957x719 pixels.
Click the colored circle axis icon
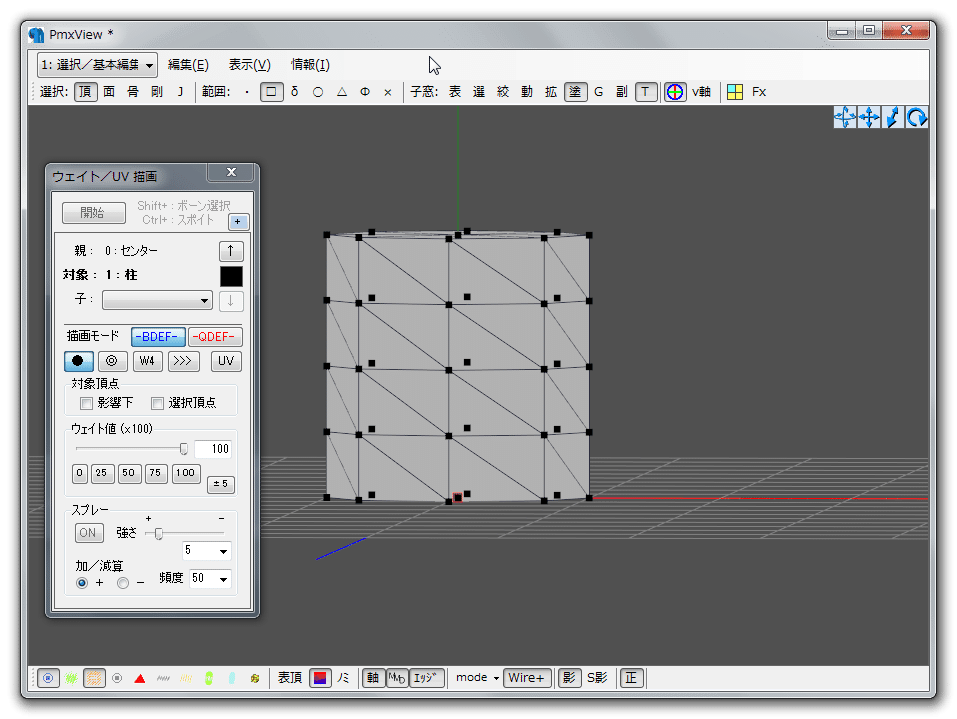coord(675,92)
